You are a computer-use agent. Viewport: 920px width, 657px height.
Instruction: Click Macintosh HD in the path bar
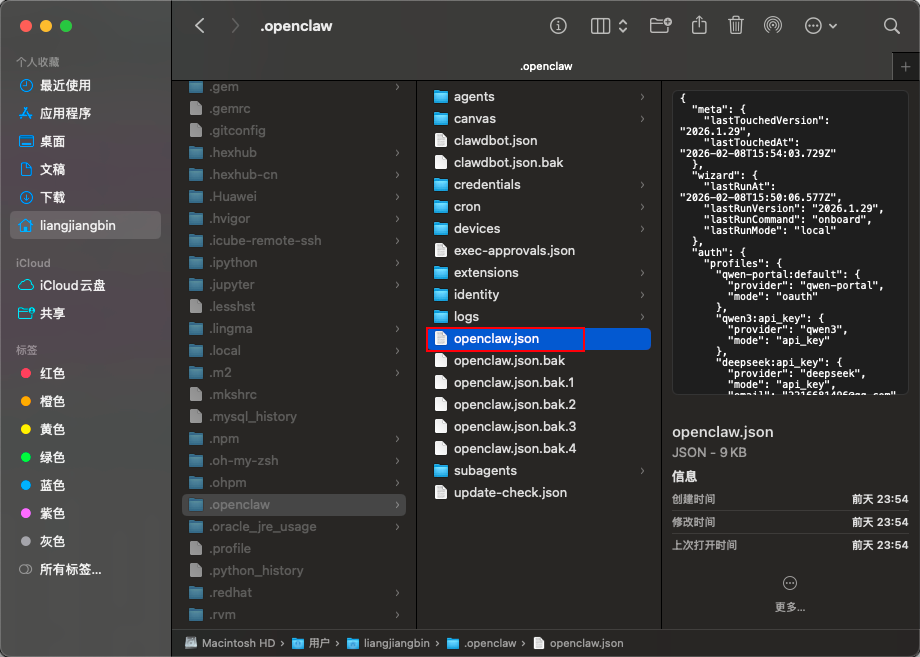(x=231, y=644)
